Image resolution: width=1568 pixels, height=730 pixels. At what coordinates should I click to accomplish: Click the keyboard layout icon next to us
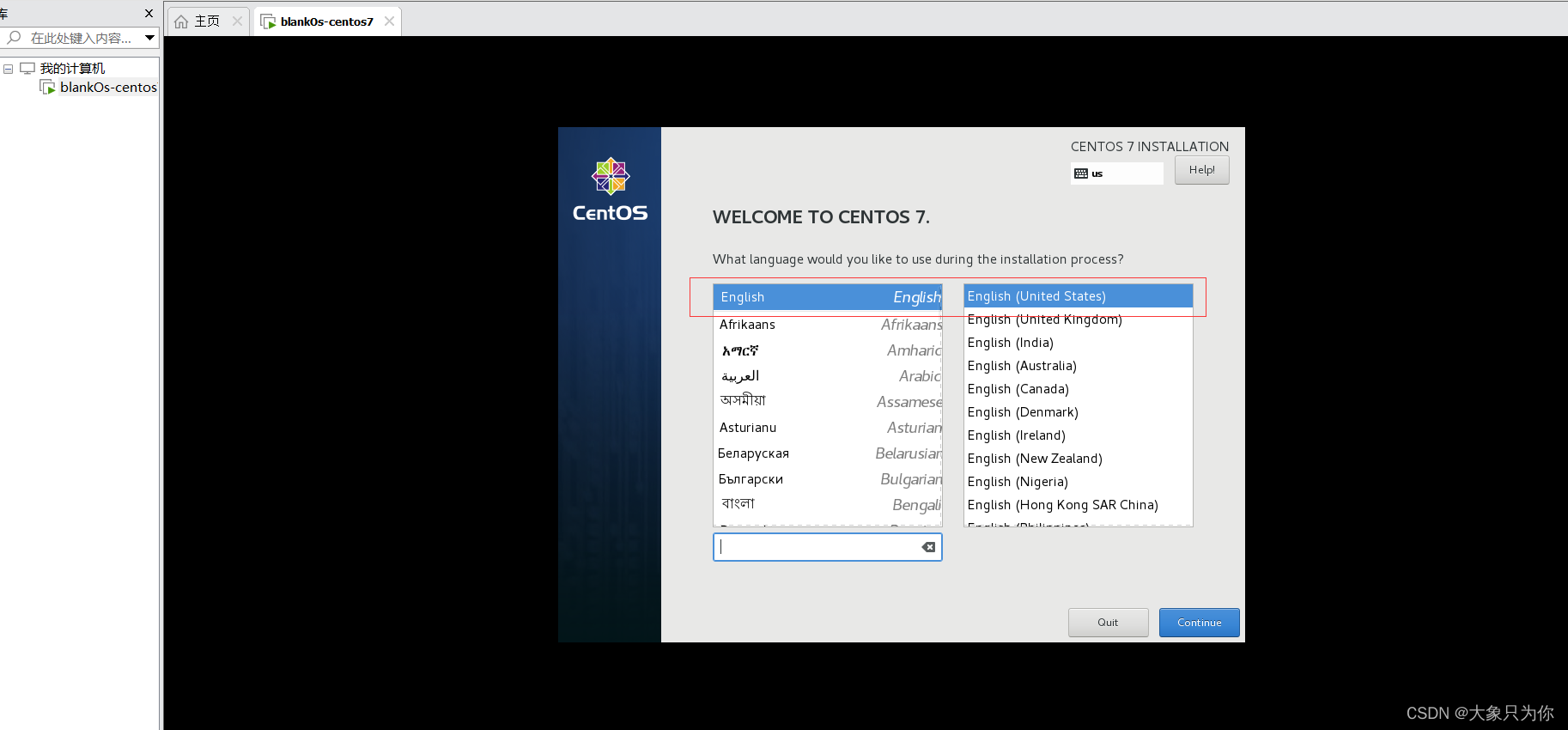(1081, 173)
